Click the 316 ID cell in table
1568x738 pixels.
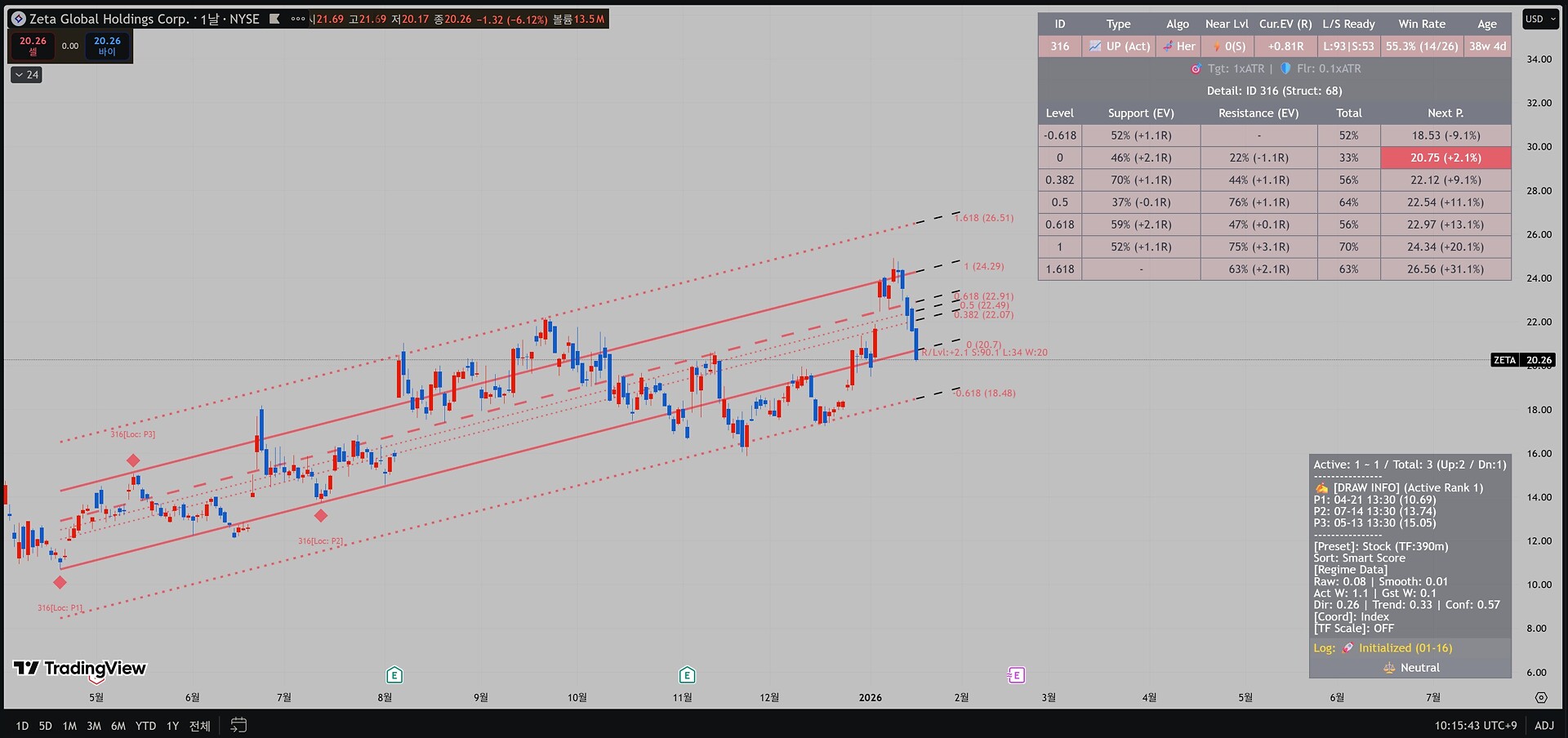tap(1060, 47)
